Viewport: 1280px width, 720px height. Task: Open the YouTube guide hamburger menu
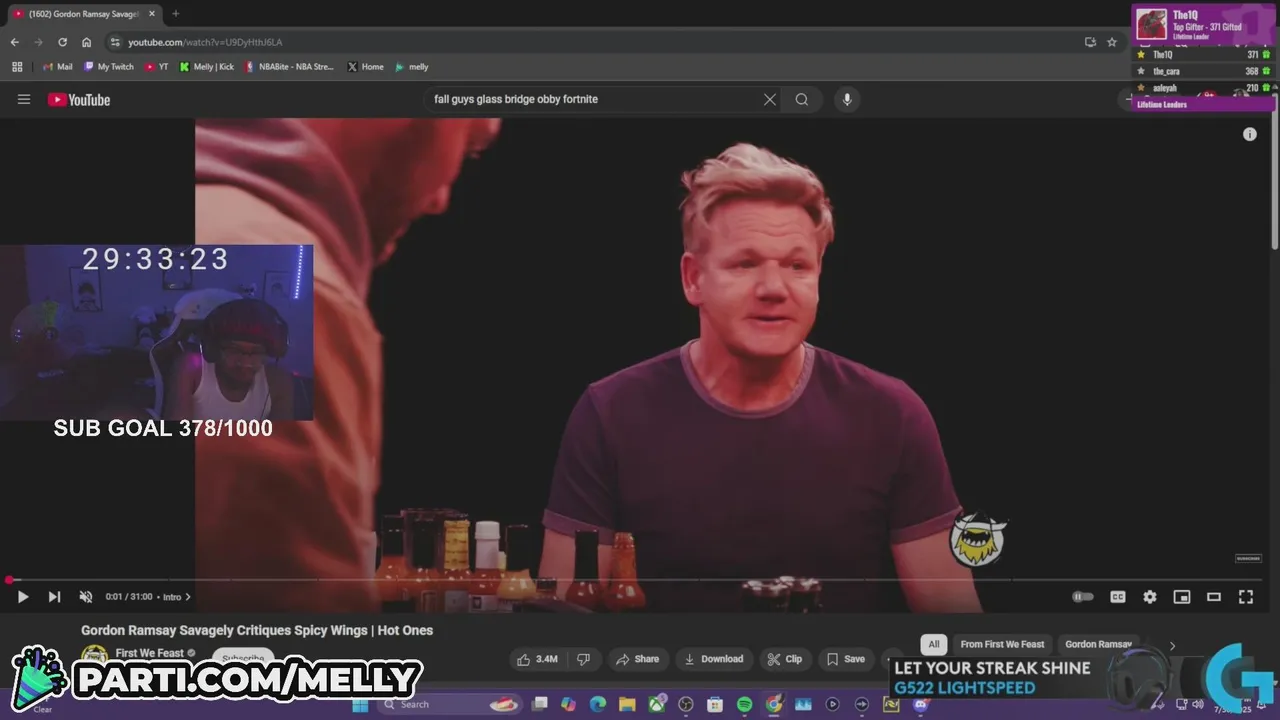tap(24, 99)
